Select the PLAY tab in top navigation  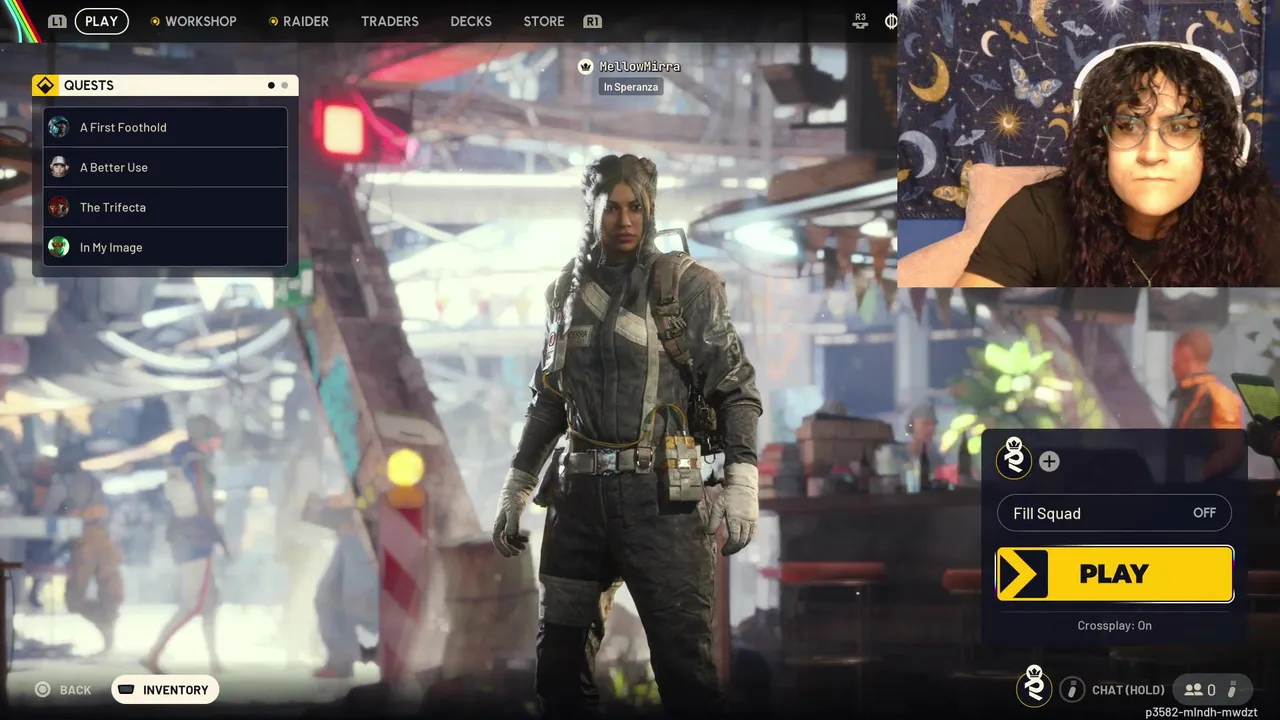101,21
